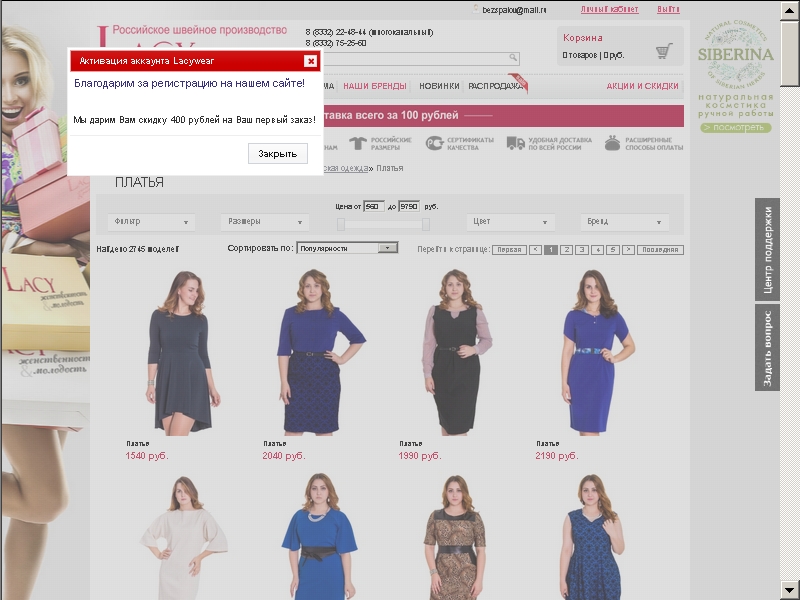Click the Сертификаты качества icon
The image size is (800, 600).
[x=434, y=143]
